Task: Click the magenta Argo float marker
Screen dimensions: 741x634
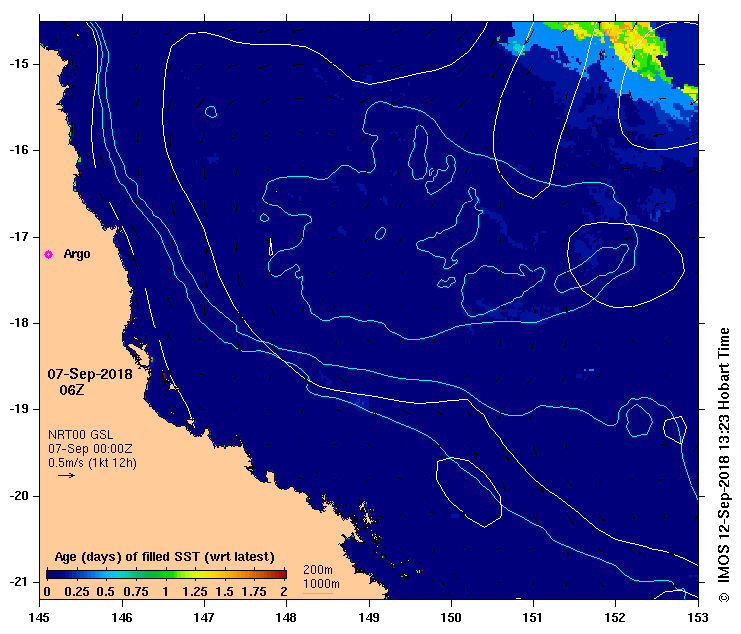Action: click(48, 255)
